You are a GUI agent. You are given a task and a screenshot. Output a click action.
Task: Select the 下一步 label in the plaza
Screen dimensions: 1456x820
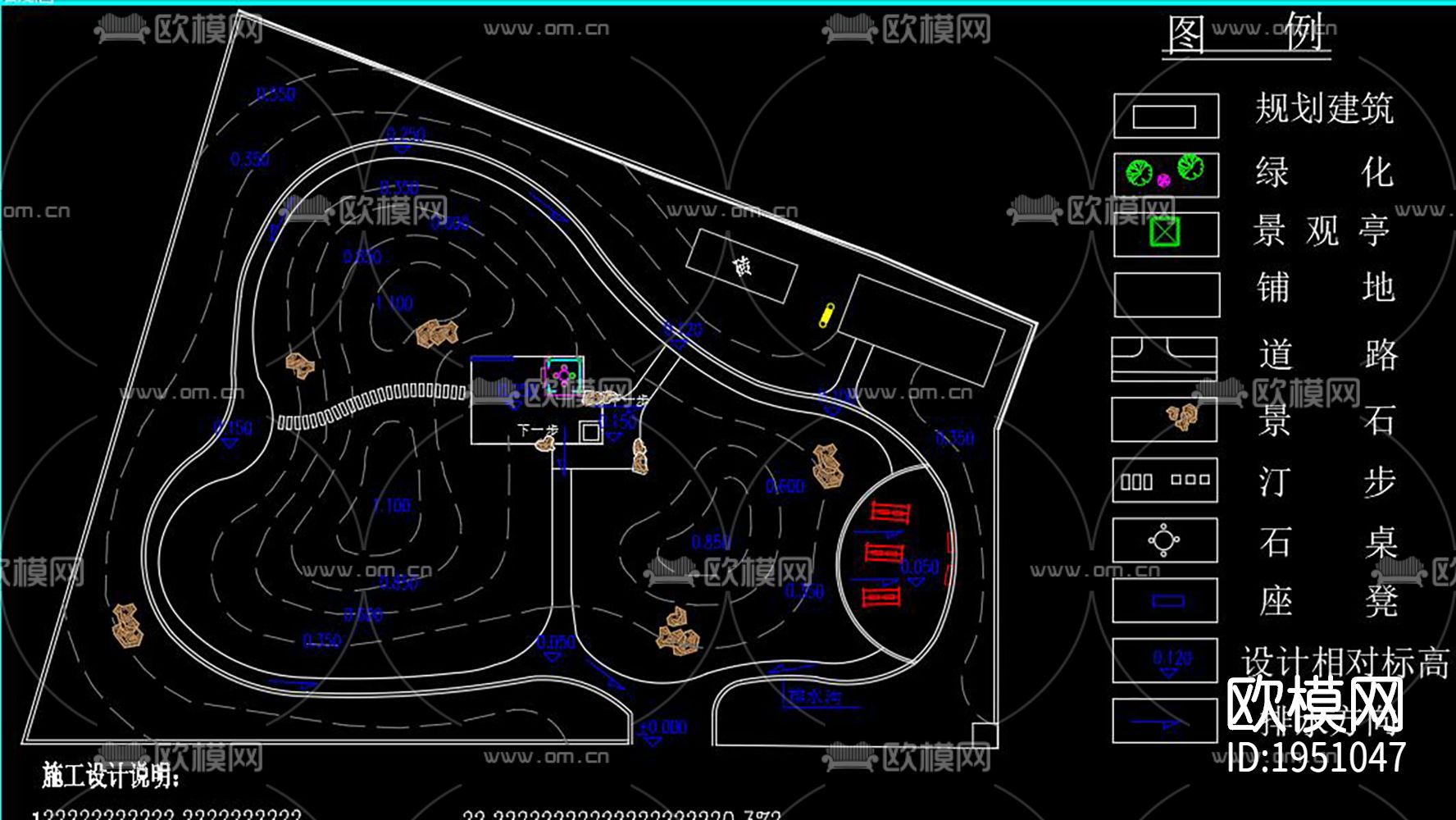(538, 430)
